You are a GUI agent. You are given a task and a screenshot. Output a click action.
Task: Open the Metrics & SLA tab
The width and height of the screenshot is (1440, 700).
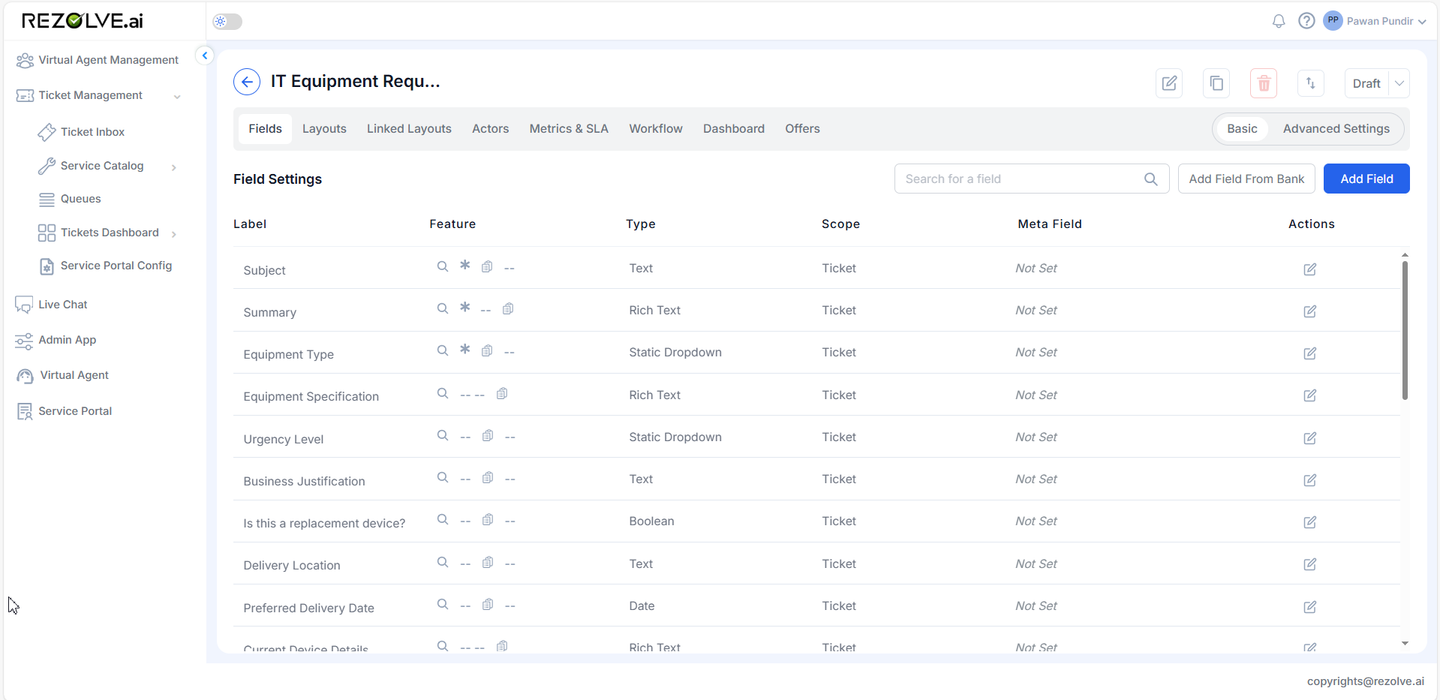[x=569, y=128]
